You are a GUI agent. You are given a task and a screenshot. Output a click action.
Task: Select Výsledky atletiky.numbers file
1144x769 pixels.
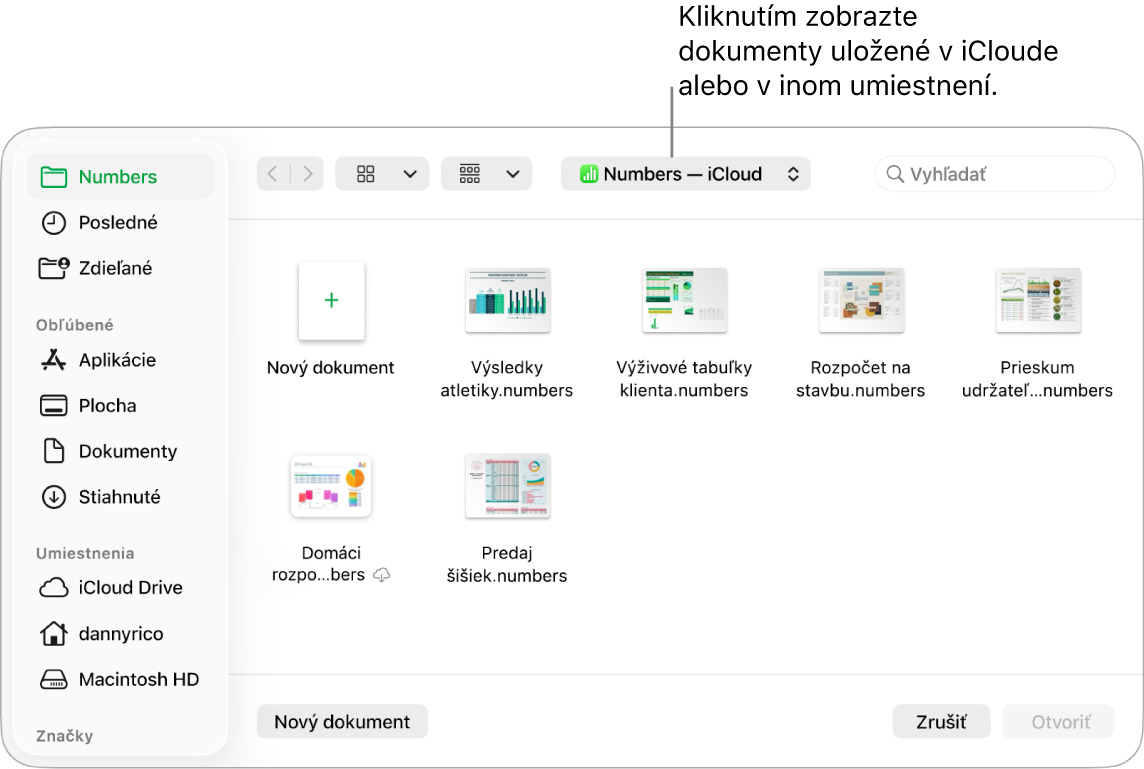pyautogui.click(x=508, y=301)
